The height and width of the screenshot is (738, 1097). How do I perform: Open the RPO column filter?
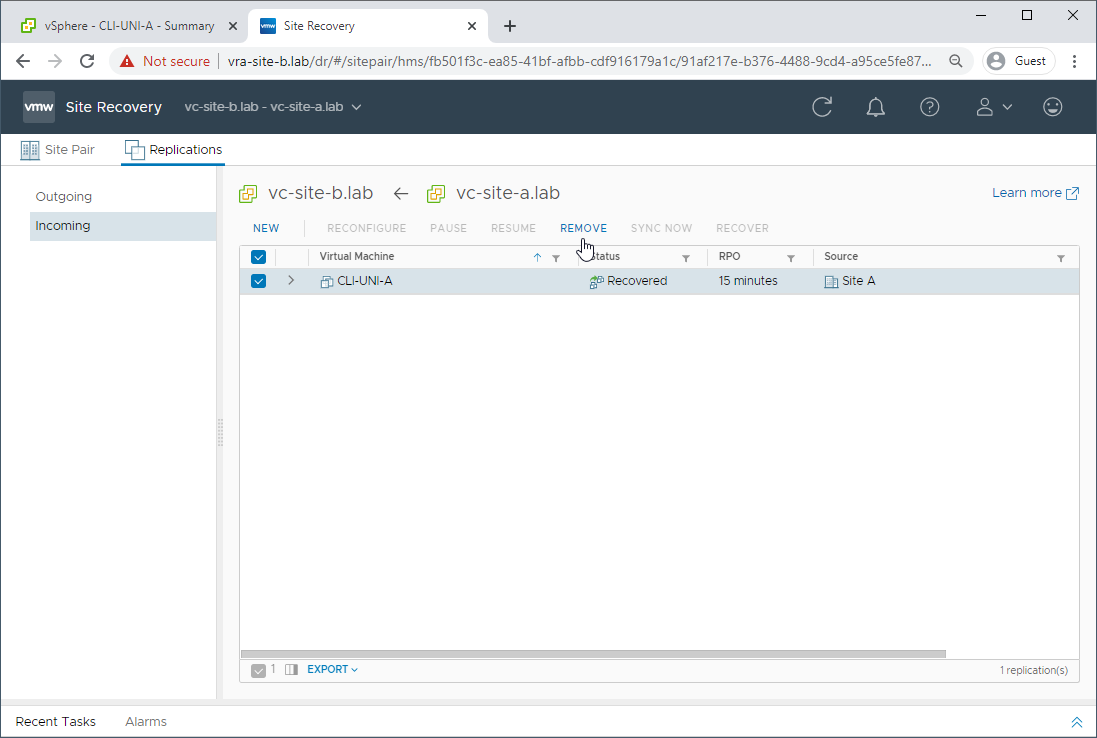pyautogui.click(x=791, y=258)
